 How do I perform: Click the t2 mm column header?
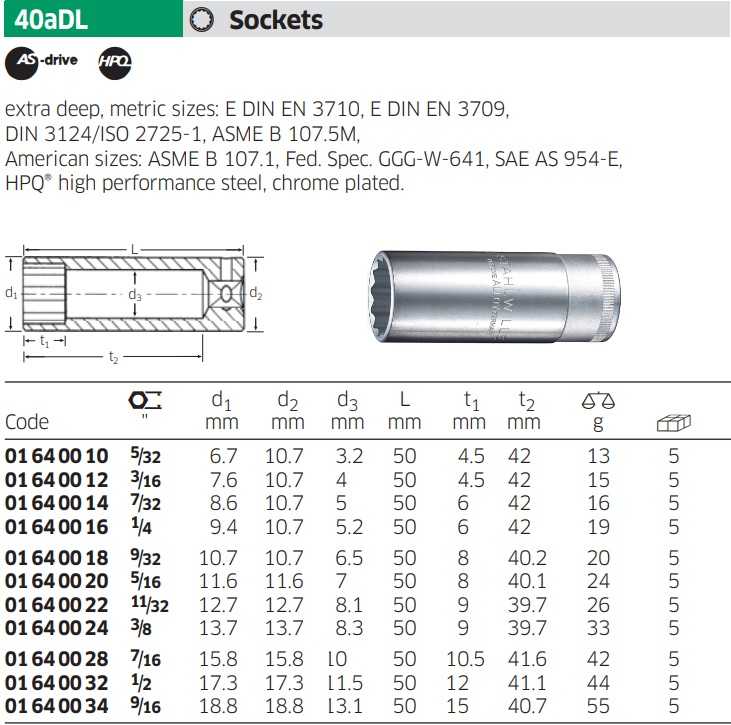pos(523,411)
